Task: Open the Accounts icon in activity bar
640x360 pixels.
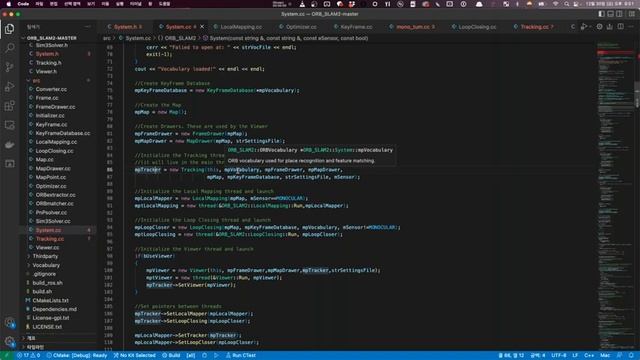Action: (9, 322)
